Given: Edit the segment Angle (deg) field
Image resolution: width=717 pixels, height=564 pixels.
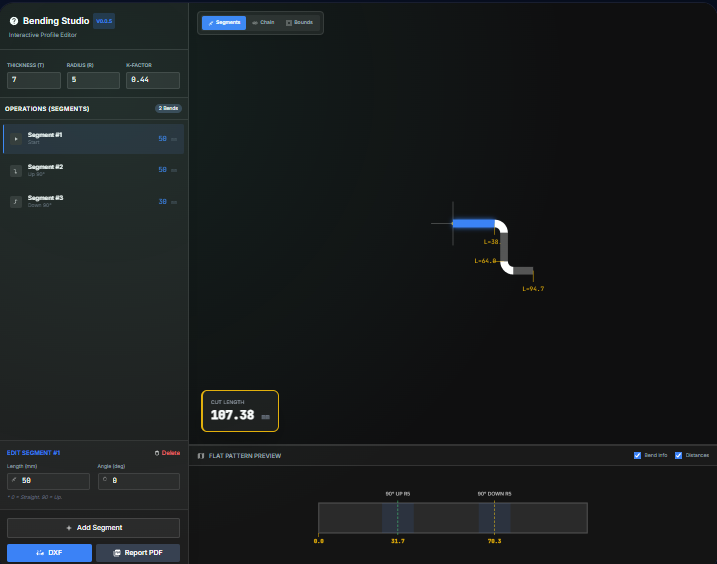Looking at the screenshot, I should (139, 481).
